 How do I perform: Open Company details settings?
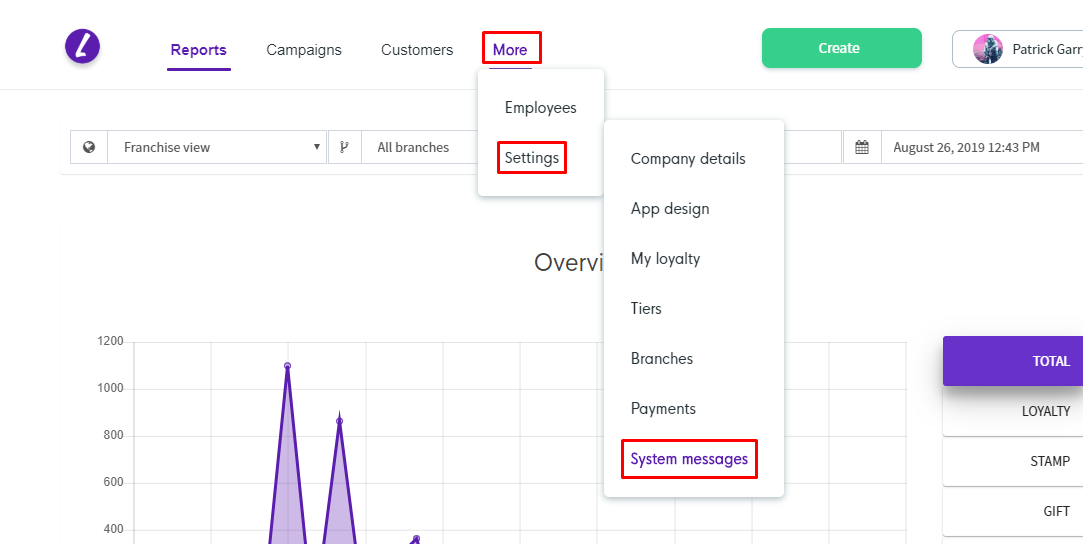[688, 159]
